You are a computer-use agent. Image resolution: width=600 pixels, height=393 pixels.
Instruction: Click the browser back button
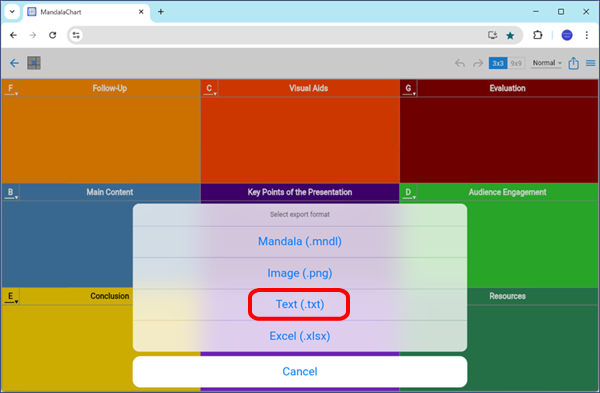pos(13,35)
